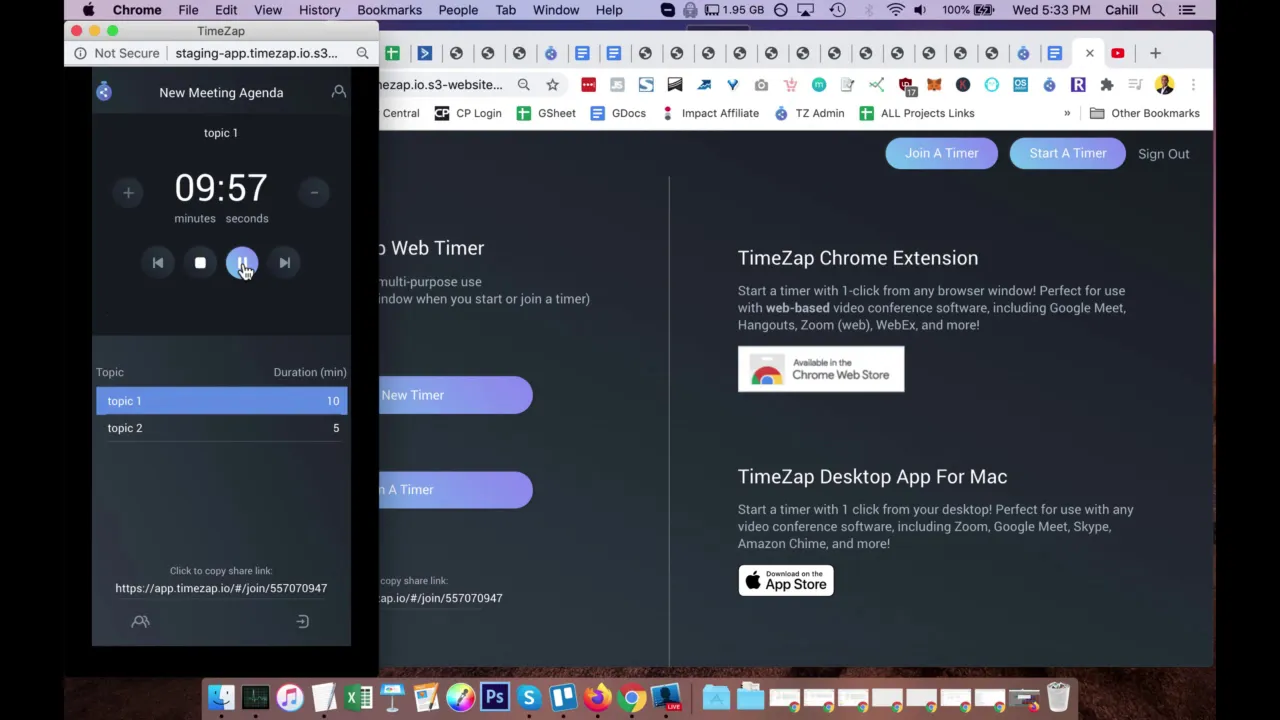Go back to the previous topic

tap(157, 263)
